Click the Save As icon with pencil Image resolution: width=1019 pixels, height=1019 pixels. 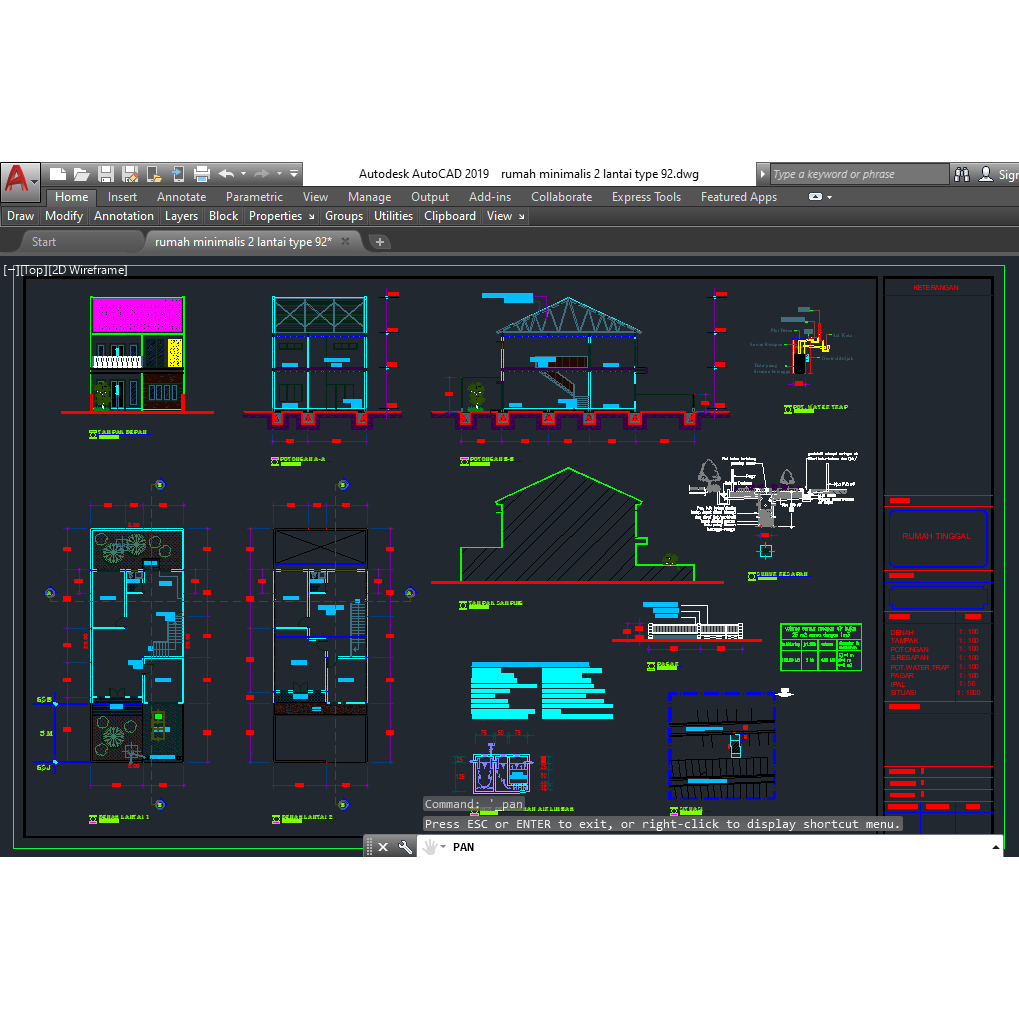click(130, 174)
